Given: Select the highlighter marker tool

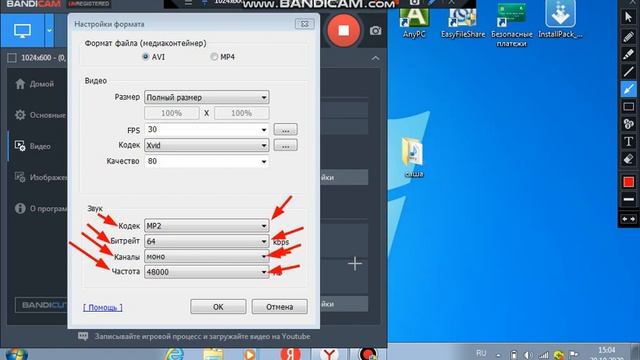Looking at the screenshot, I should (628, 54).
